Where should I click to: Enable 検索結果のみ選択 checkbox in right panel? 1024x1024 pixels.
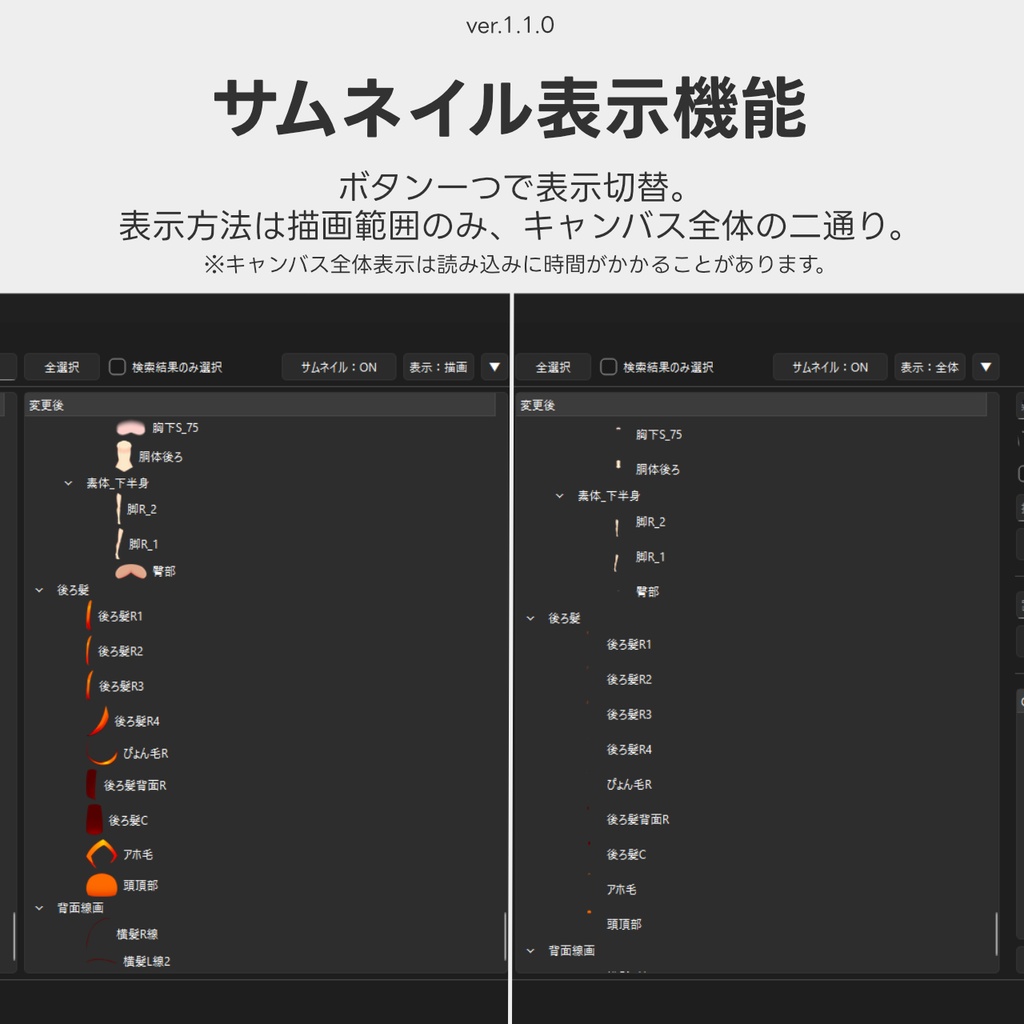point(608,367)
